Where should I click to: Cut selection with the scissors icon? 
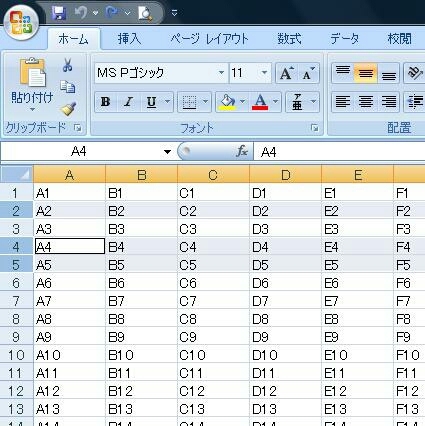(68, 65)
